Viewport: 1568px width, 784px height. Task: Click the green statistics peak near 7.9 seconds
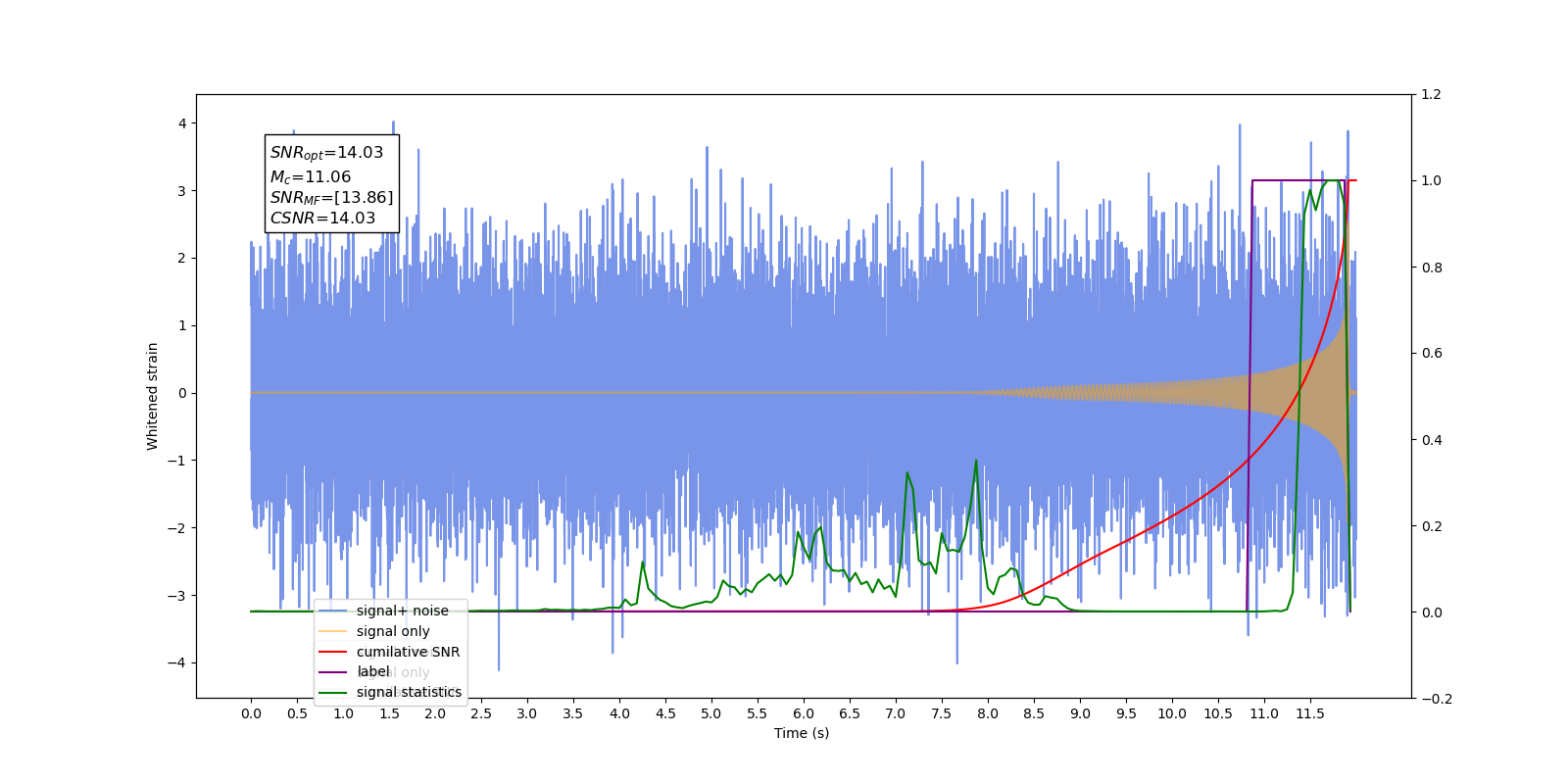click(976, 461)
